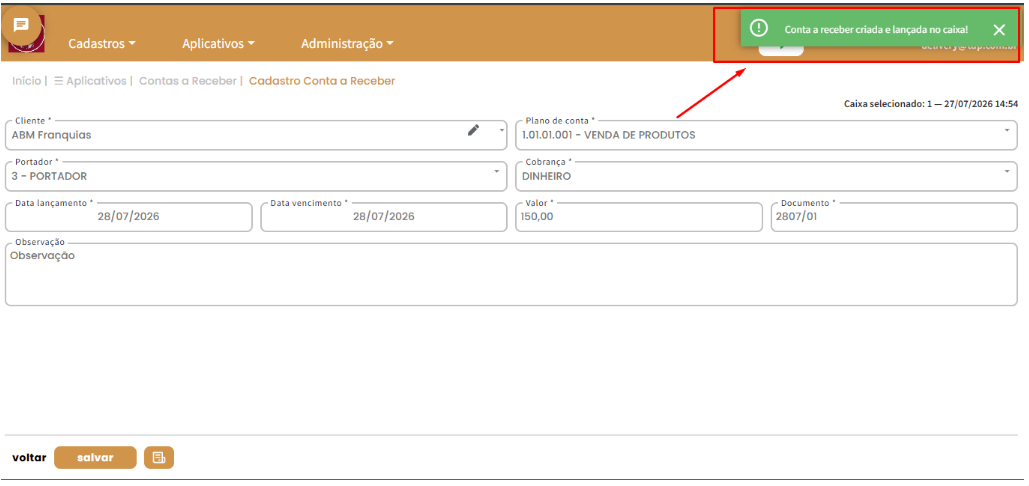
Task: Open the Cadastros menu
Action: [x=102, y=44]
